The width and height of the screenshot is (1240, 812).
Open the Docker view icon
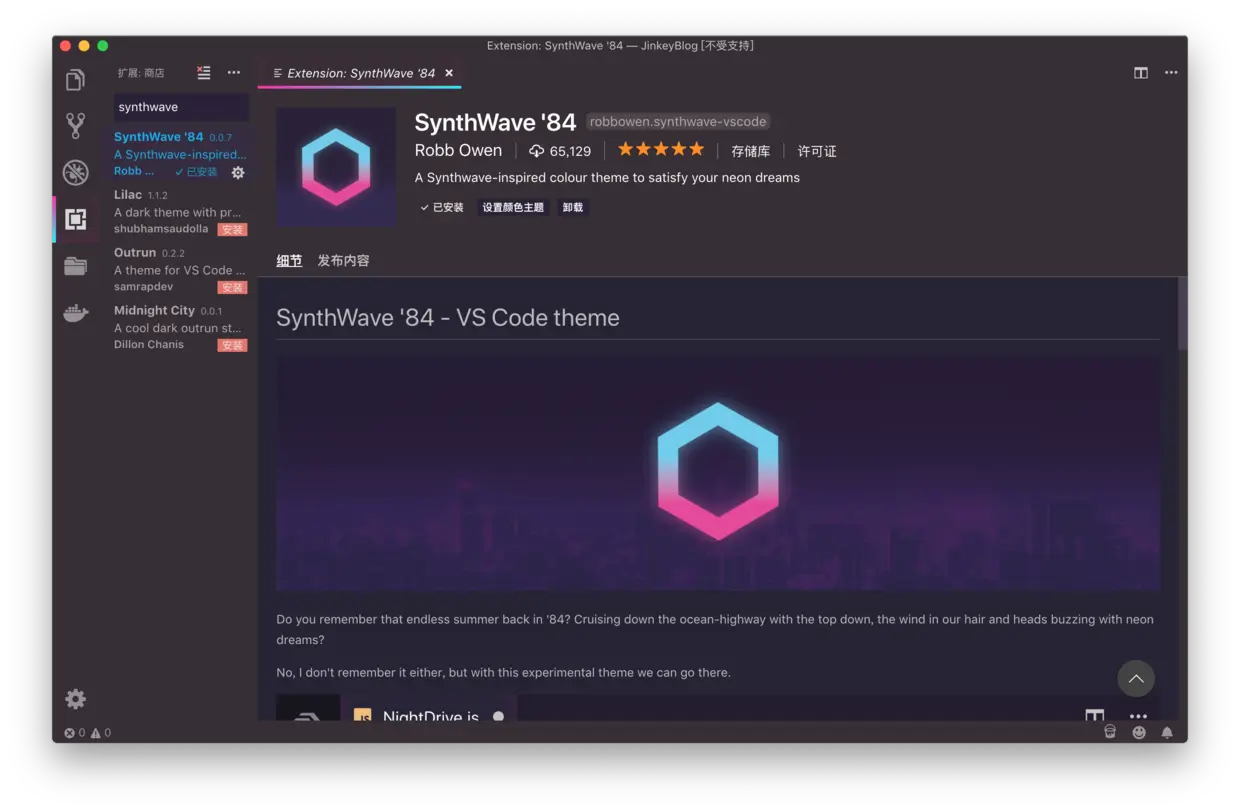coord(76,313)
